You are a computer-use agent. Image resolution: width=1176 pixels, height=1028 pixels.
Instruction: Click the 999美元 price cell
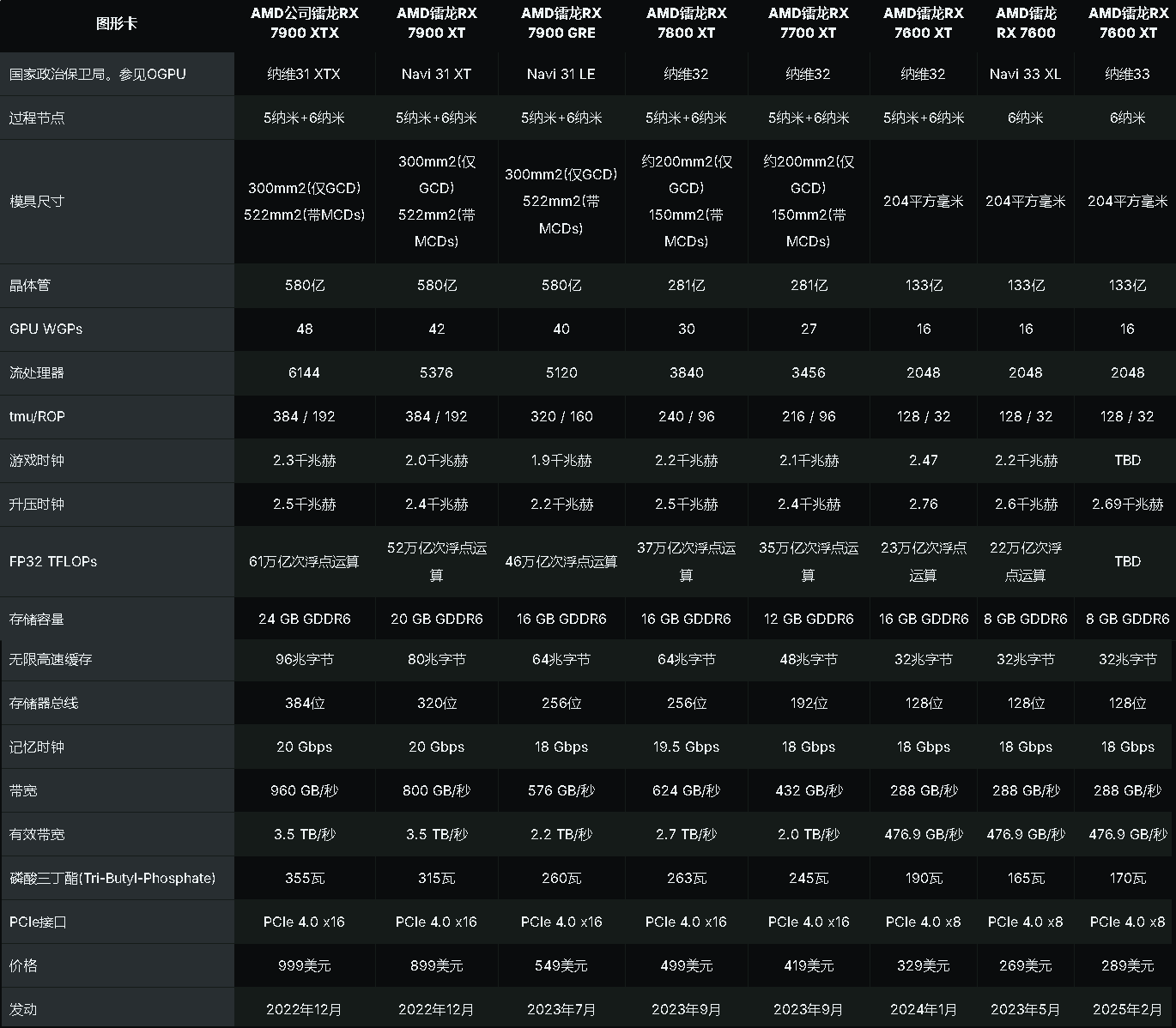coord(305,965)
